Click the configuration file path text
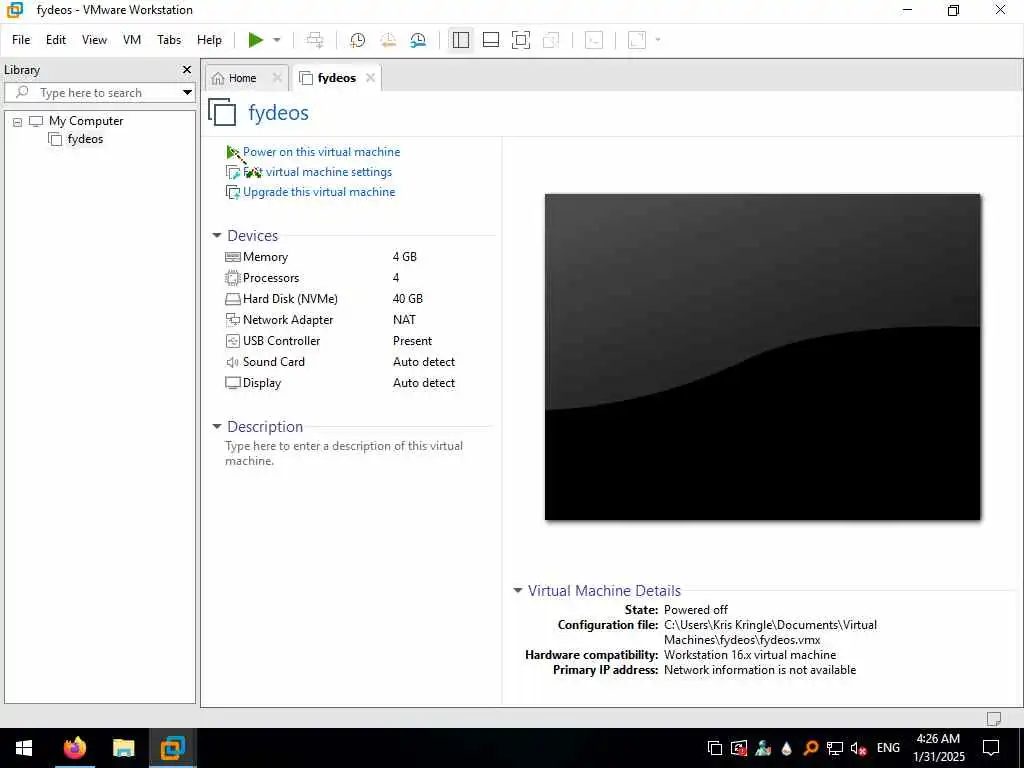1024x768 pixels. tap(771, 632)
